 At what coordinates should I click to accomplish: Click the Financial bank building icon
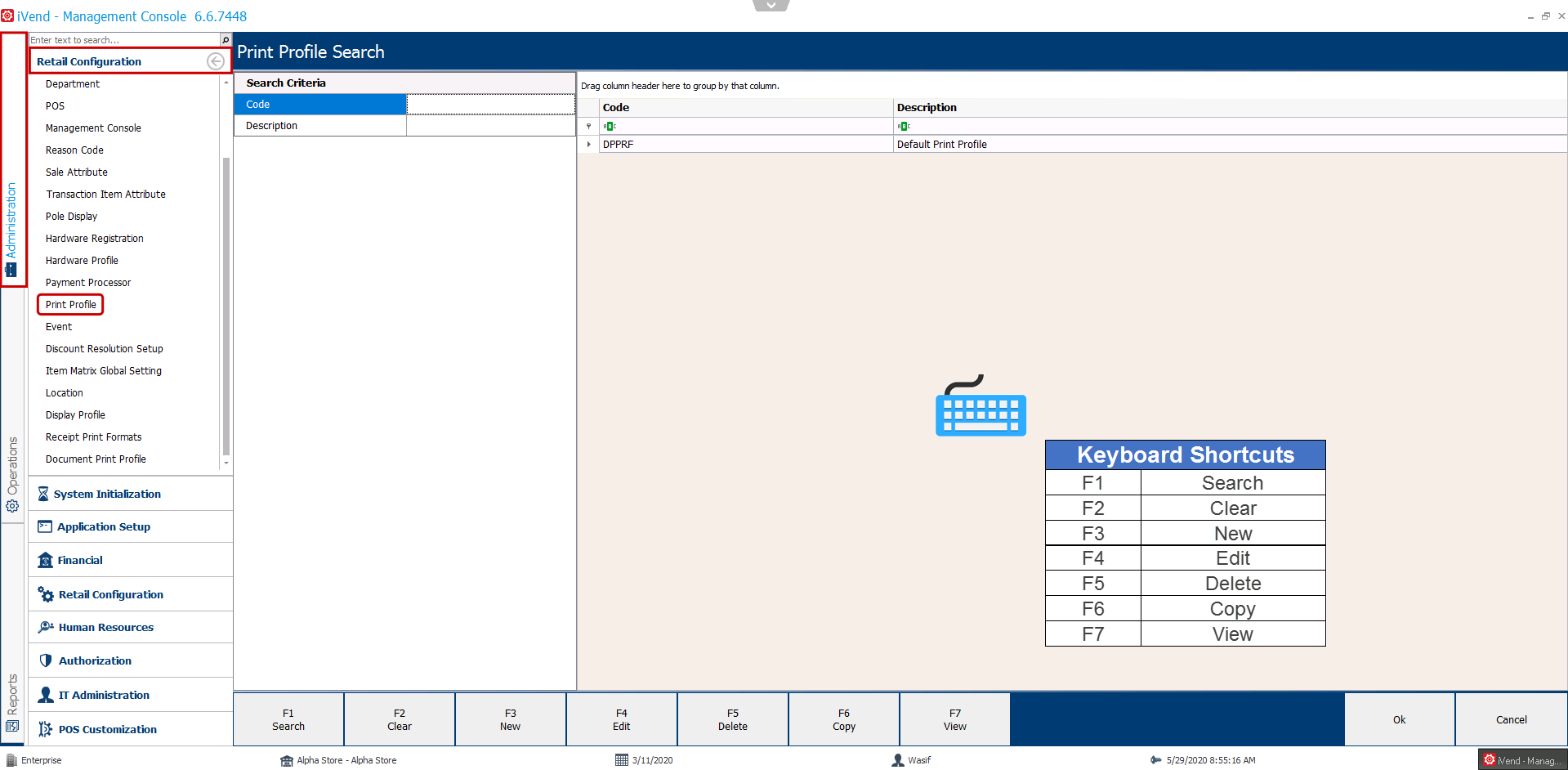pos(46,560)
